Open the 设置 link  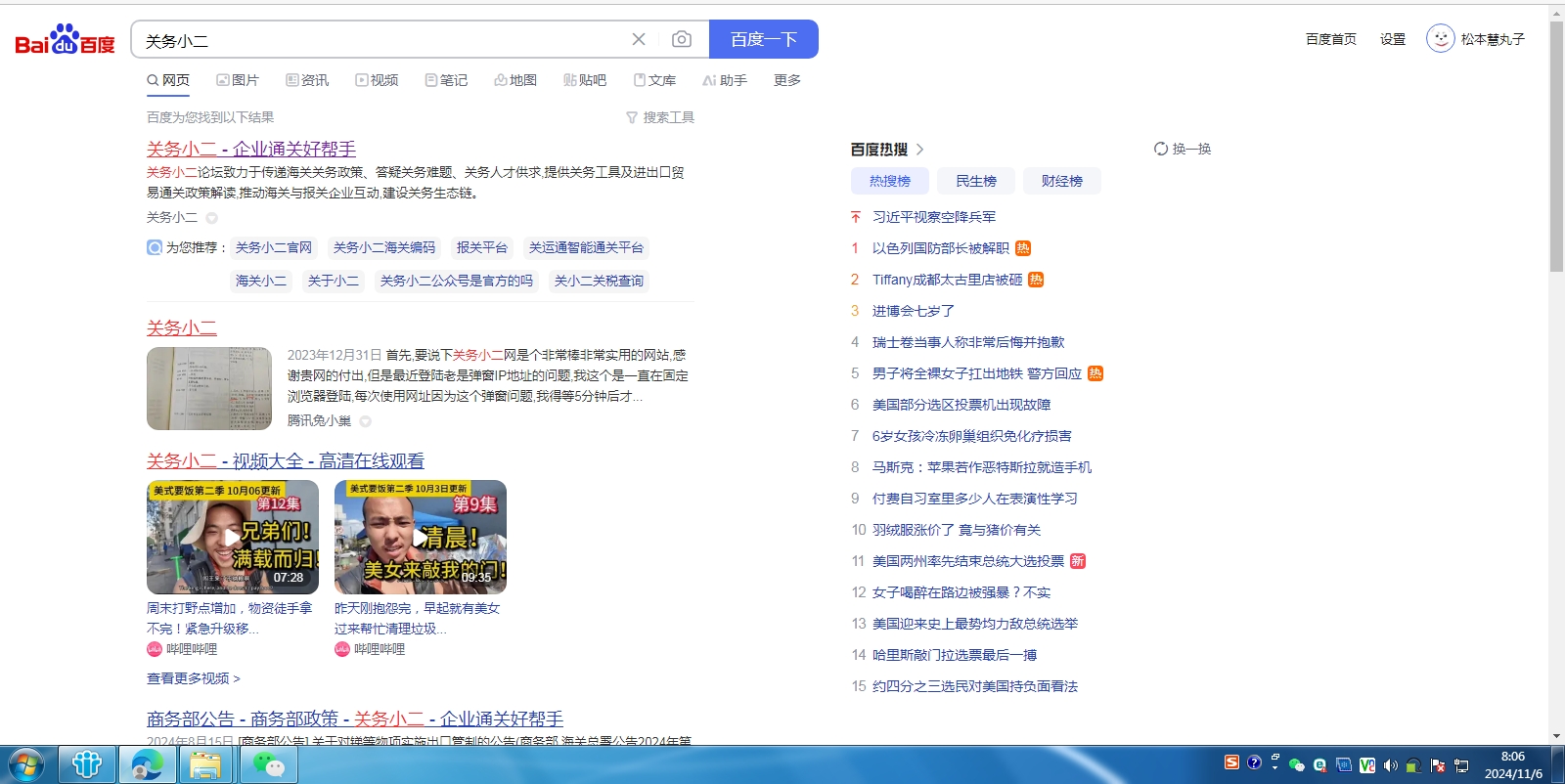pyautogui.click(x=1393, y=39)
